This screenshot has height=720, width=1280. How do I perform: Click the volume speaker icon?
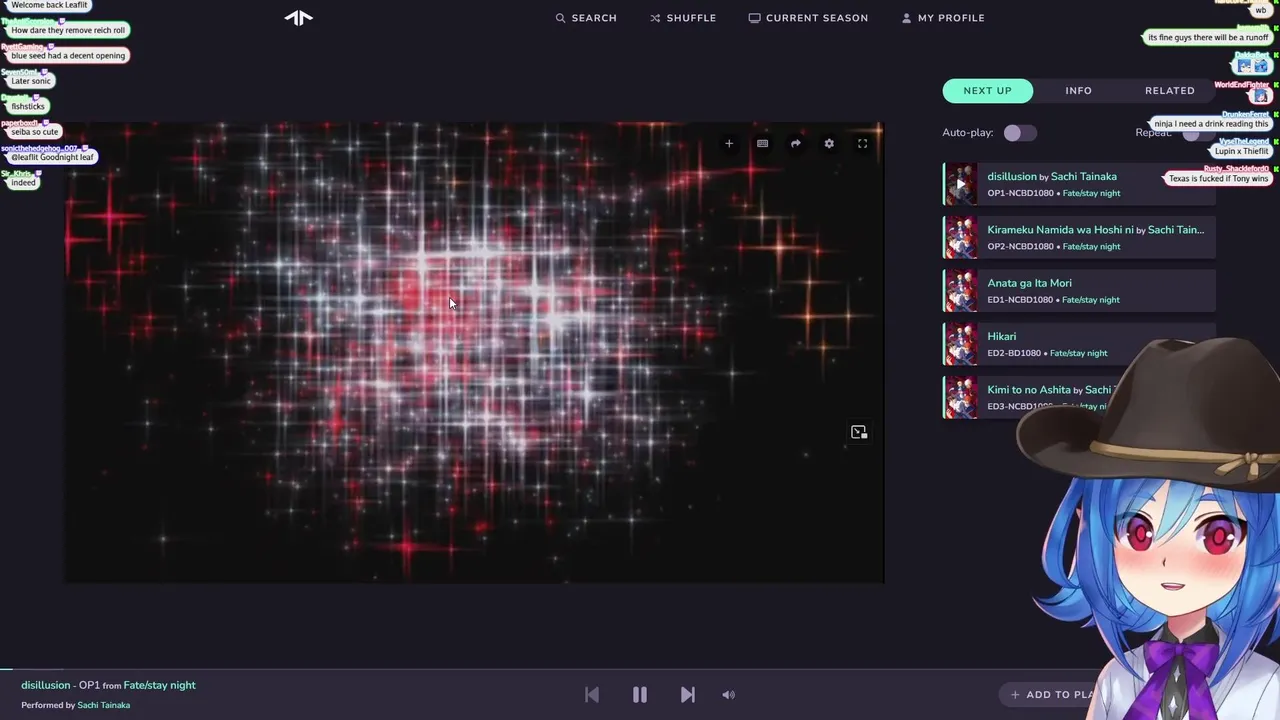728,695
